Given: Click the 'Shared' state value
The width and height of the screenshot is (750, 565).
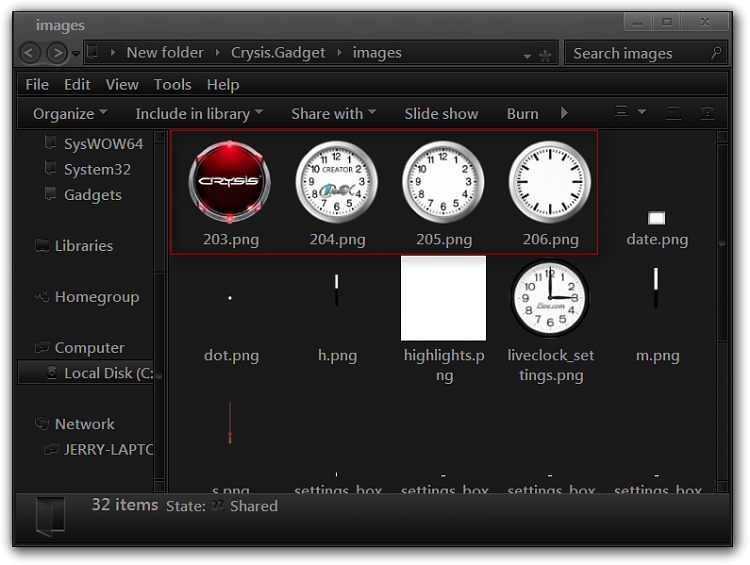Looking at the screenshot, I should click(254, 506).
